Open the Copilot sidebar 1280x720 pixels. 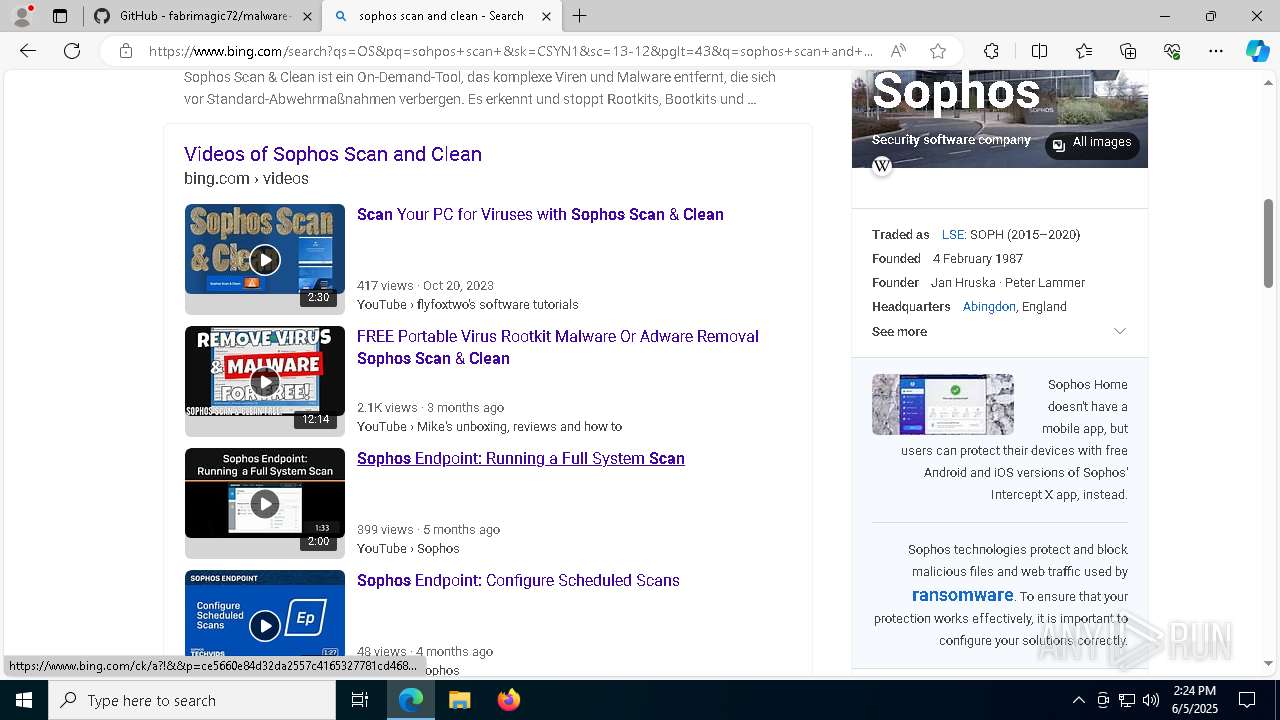pyautogui.click(x=1257, y=51)
